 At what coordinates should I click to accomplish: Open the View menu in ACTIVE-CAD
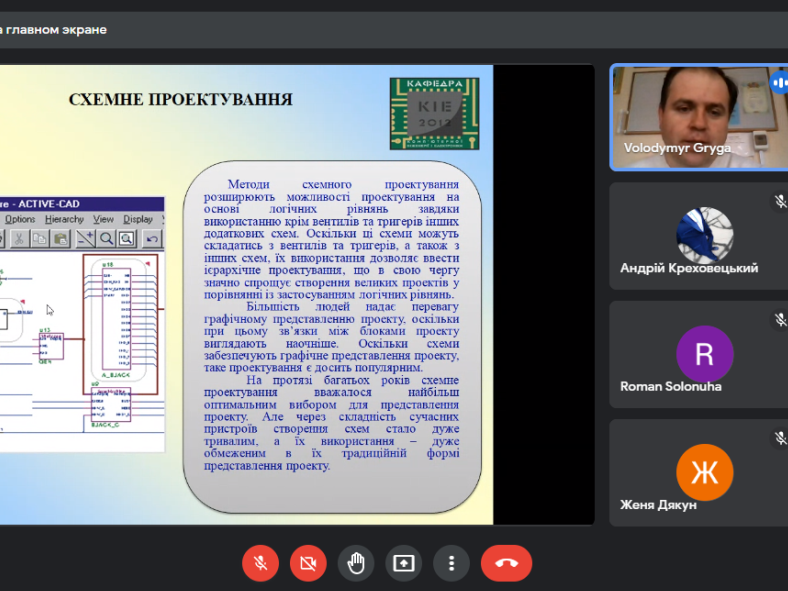pyautogui.click(x=104, y=219)
